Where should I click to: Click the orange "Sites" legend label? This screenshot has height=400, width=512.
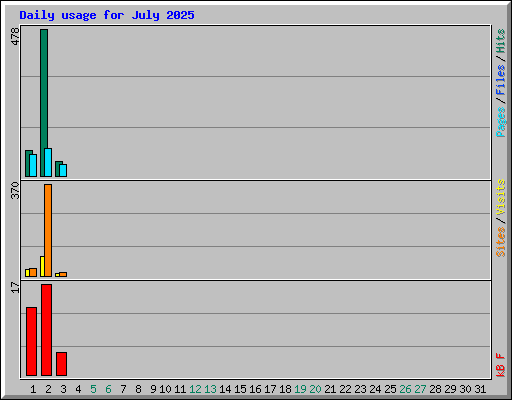tap(501, 242)
